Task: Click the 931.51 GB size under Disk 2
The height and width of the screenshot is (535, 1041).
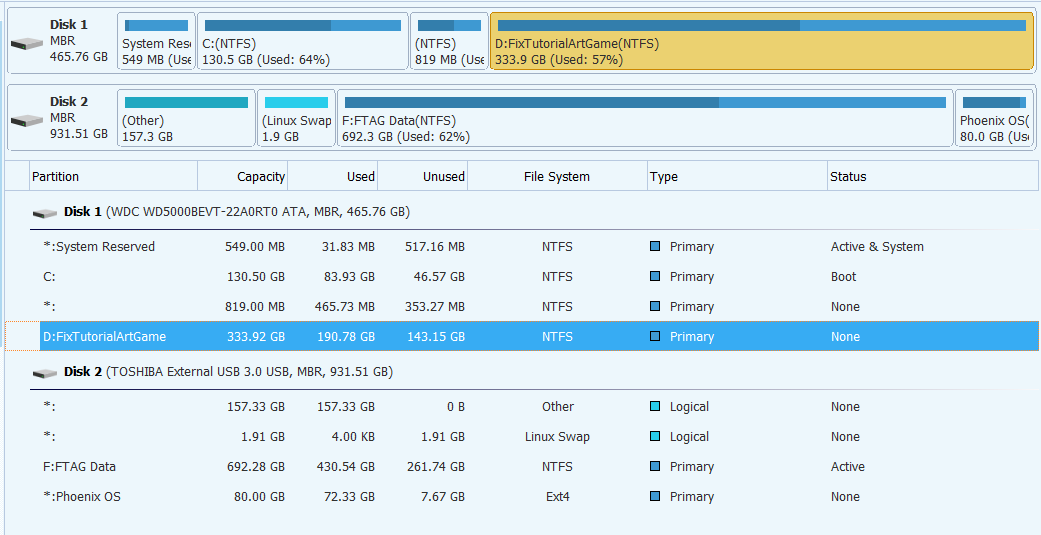Action: click(79, 133)
